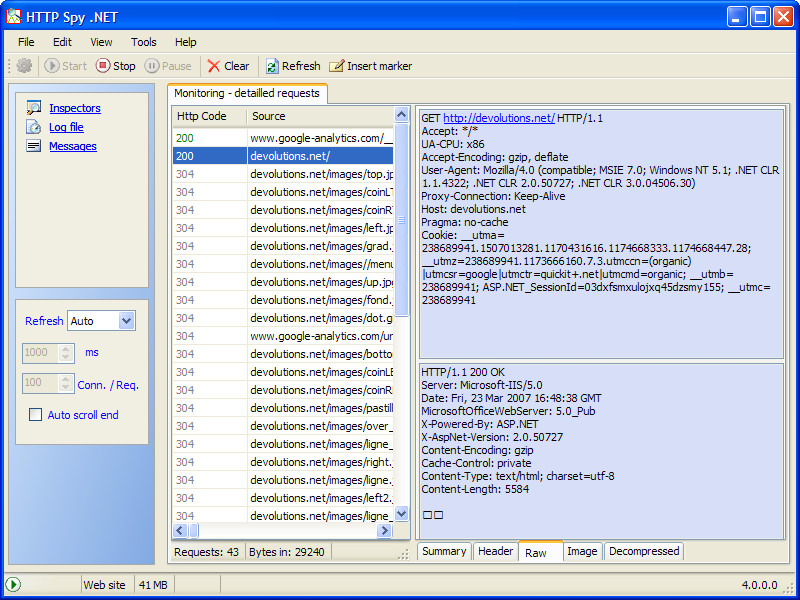Select the www.google-analytics.com/ur 304 row

click(283, 336)
